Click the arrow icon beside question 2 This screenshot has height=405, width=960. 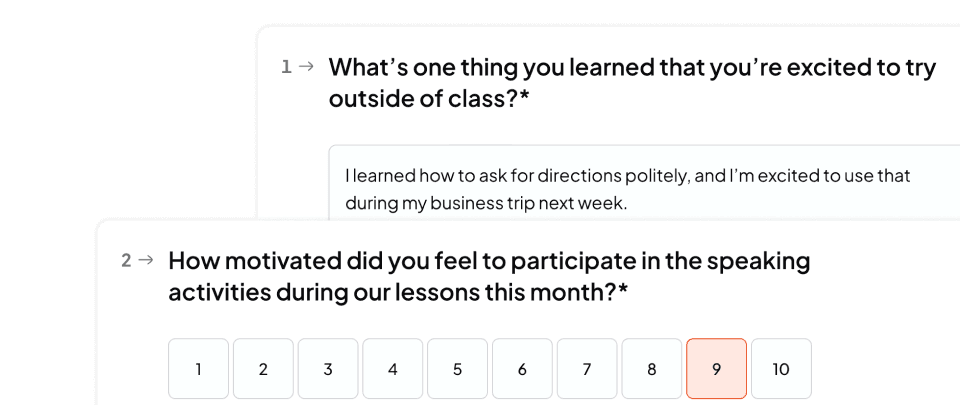coord(146,260)
